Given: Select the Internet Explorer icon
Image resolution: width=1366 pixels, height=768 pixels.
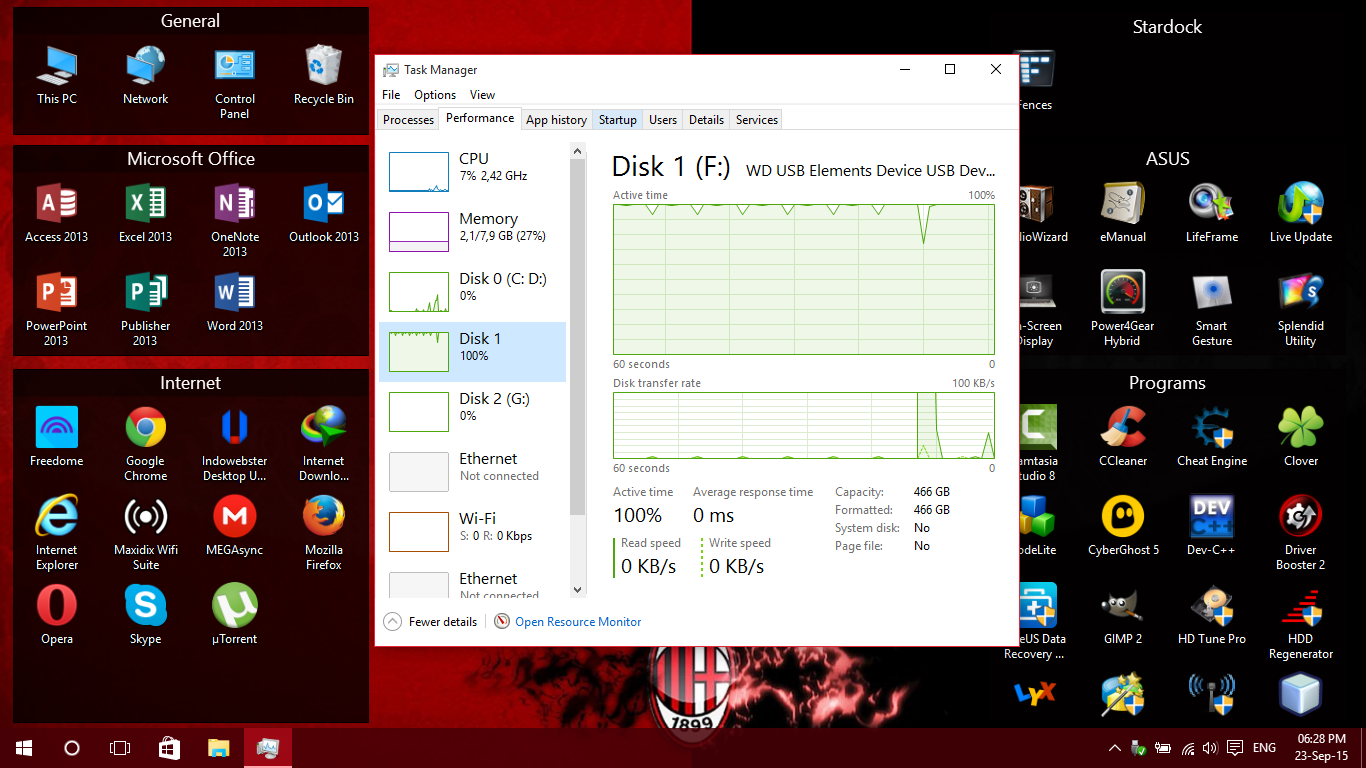Looking at the screenshot, I should pos(57,533).
